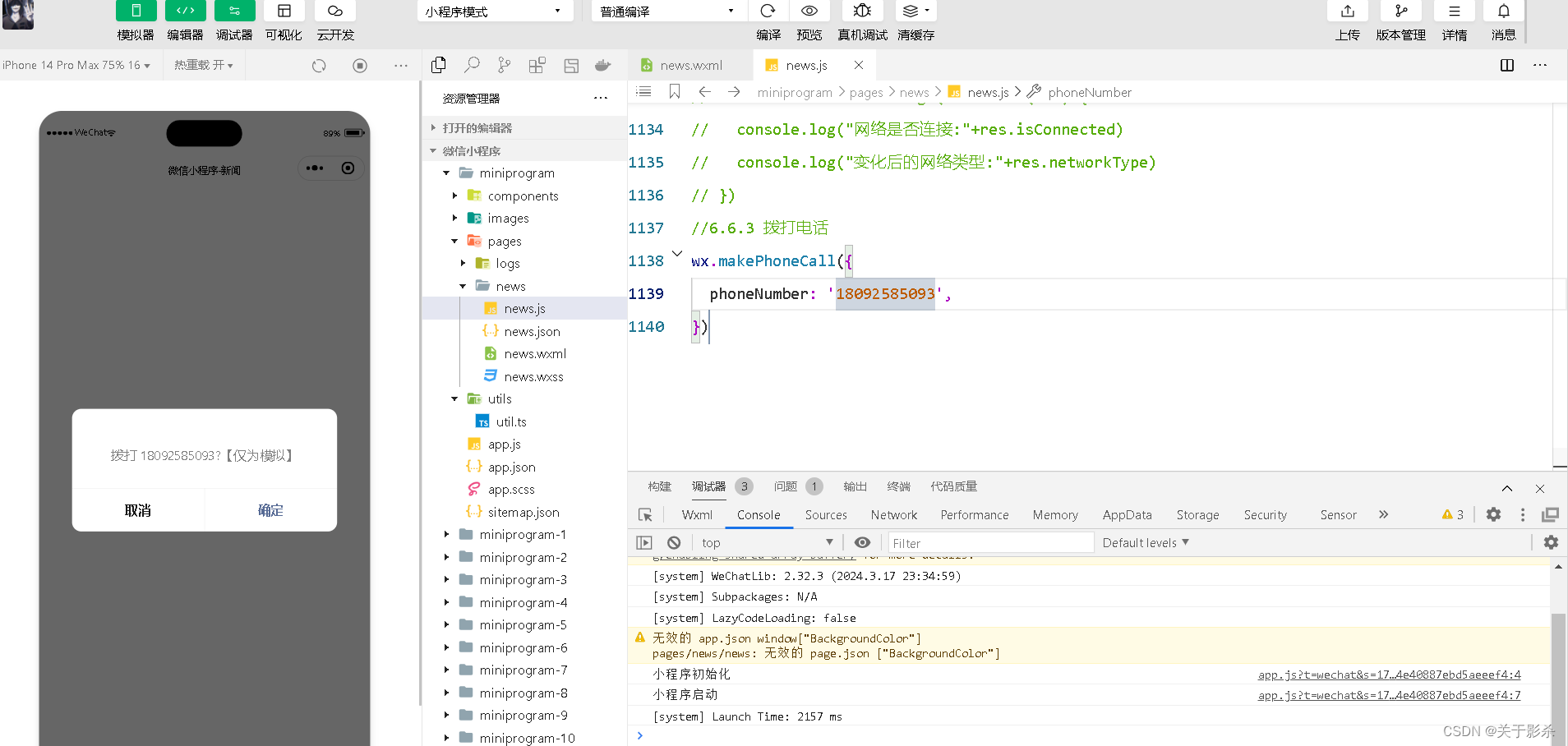Open the Network devtools tab
The height and width of the screenshot is (746, 1568).
click(894, 514)
